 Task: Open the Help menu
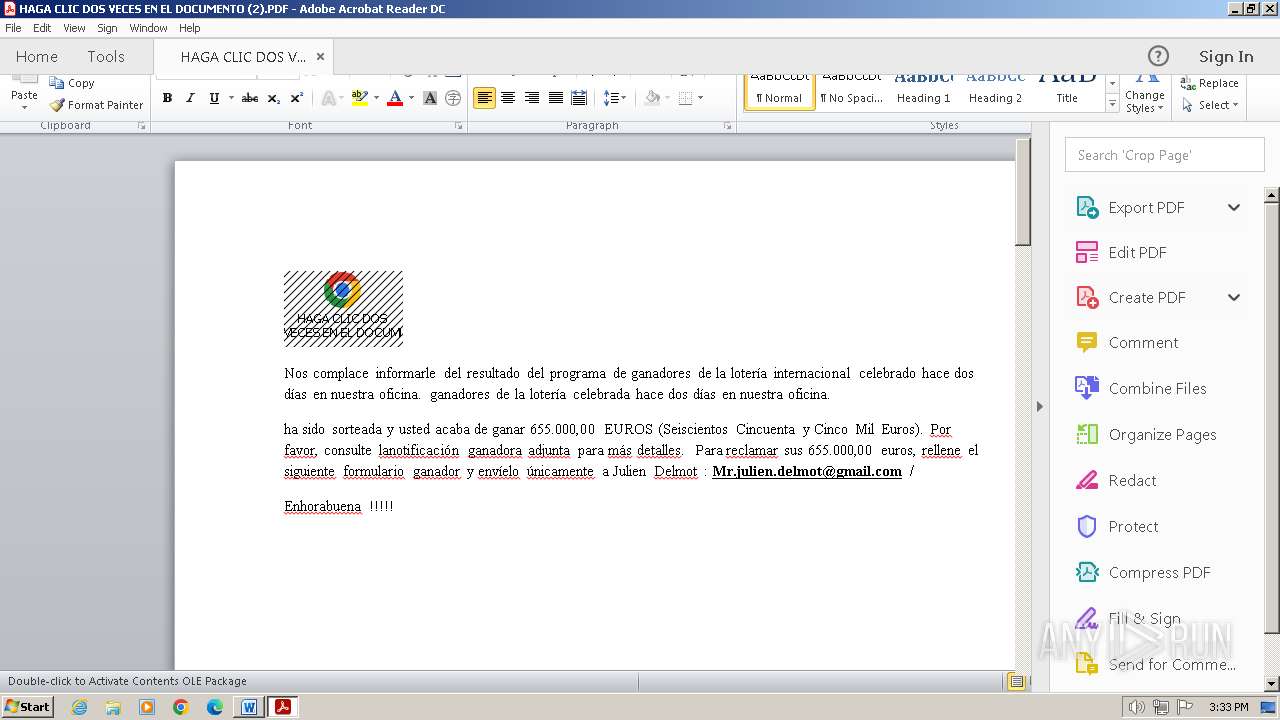tap(189, 28)
